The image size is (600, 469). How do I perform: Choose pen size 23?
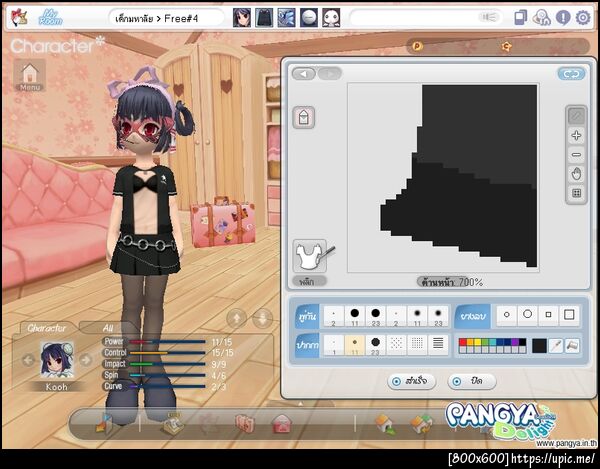(376, 345)
